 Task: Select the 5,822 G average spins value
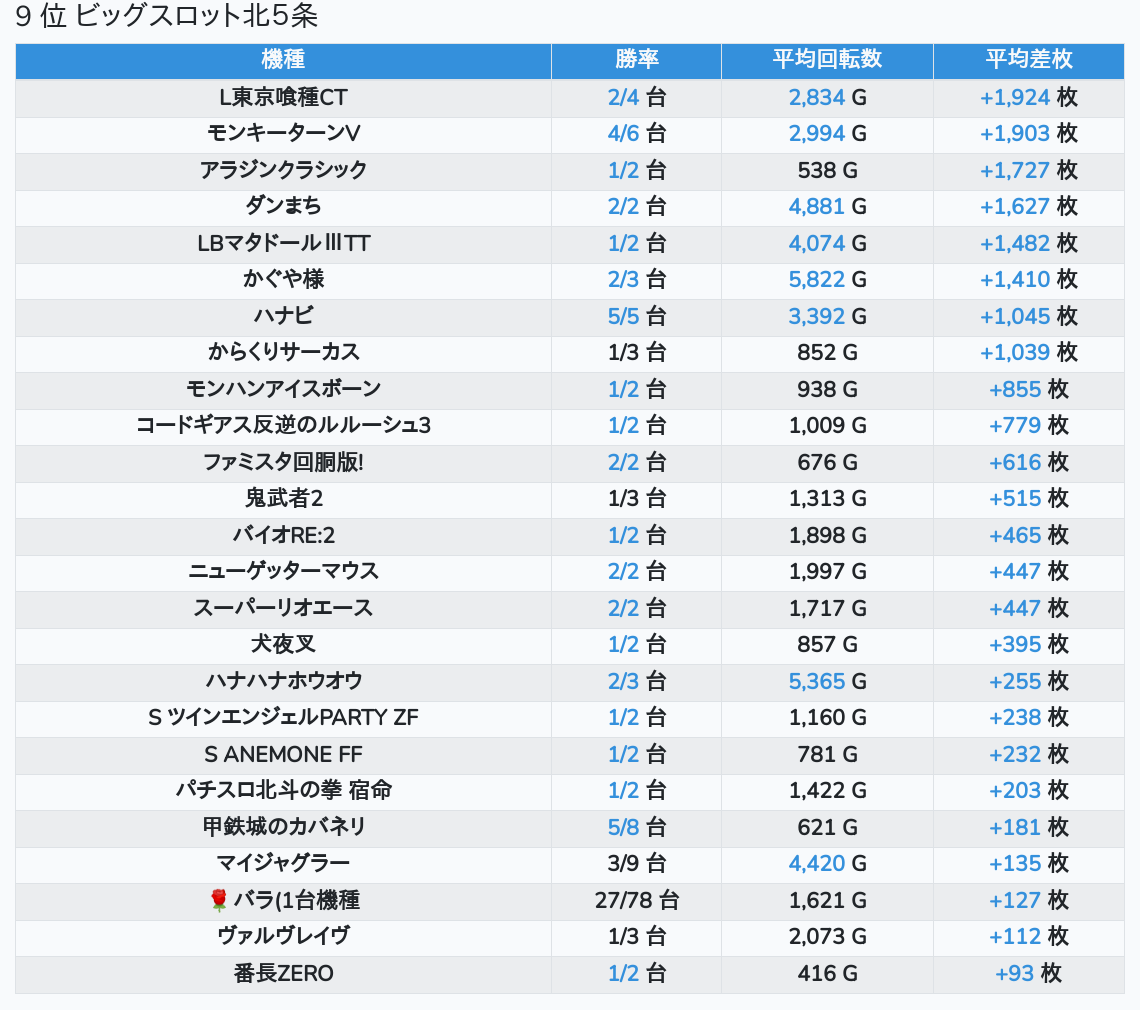(x=827, y=279)
